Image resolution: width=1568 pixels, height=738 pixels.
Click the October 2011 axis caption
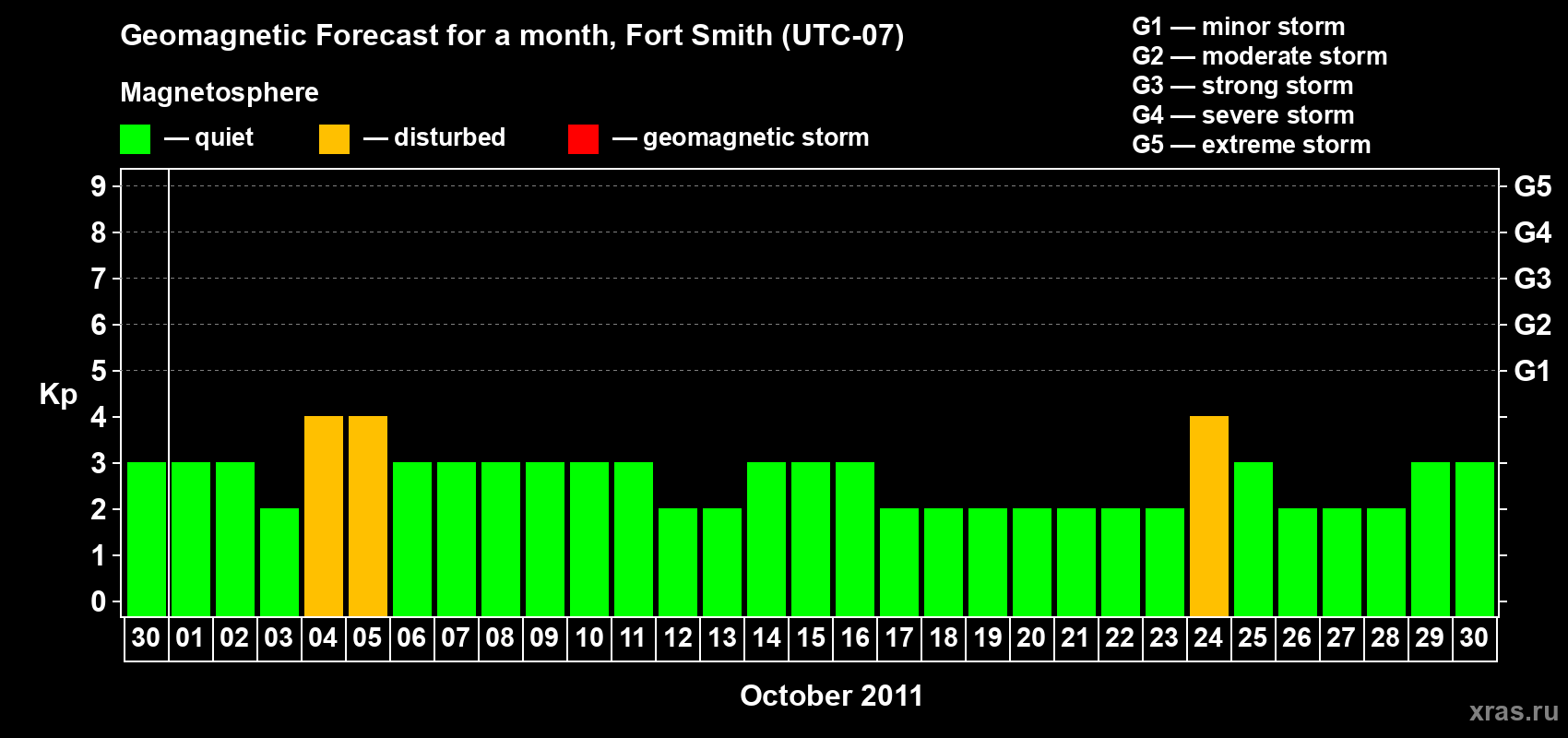point(831,696)
